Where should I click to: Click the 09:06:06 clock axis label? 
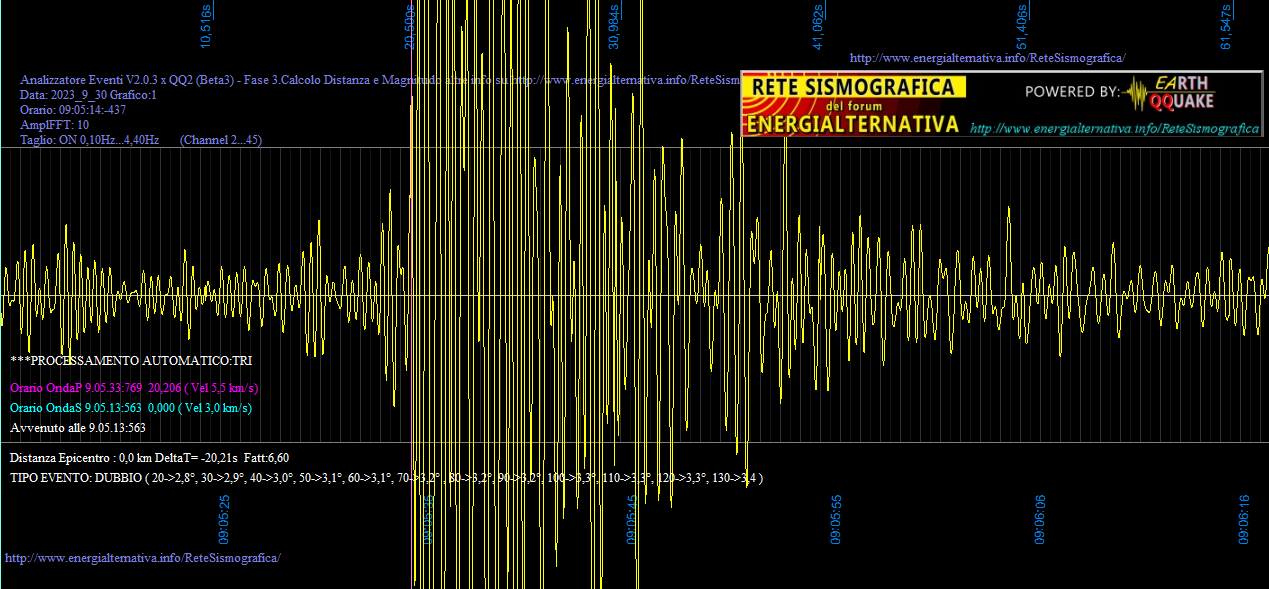pyautogui.click(x=1040, y=519)
